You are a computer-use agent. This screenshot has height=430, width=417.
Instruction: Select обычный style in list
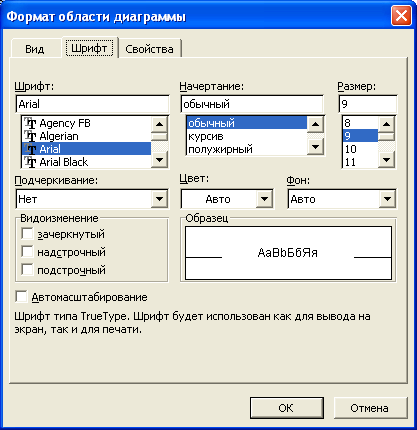(x=246, y=123)
